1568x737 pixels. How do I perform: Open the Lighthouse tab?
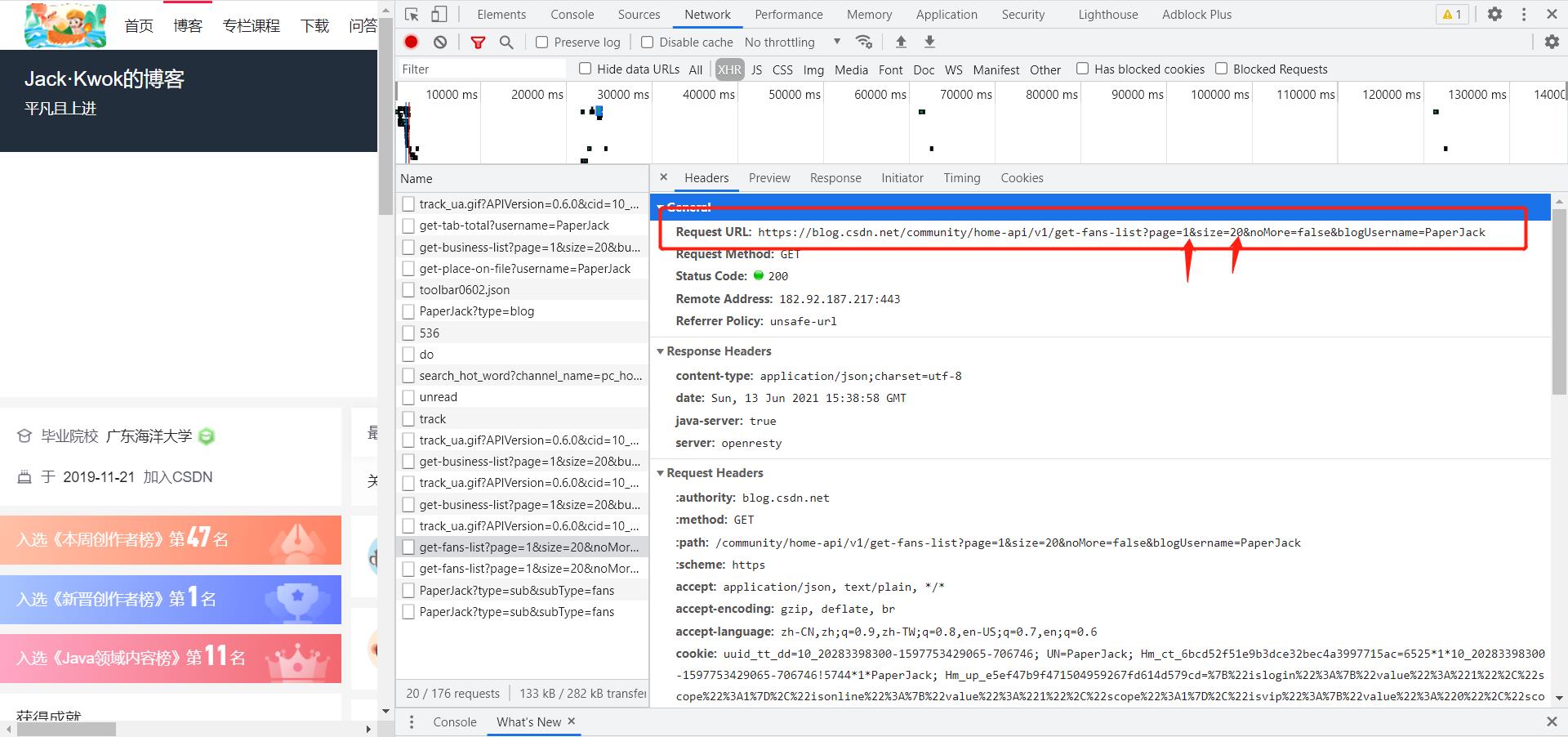point(1108,14)
